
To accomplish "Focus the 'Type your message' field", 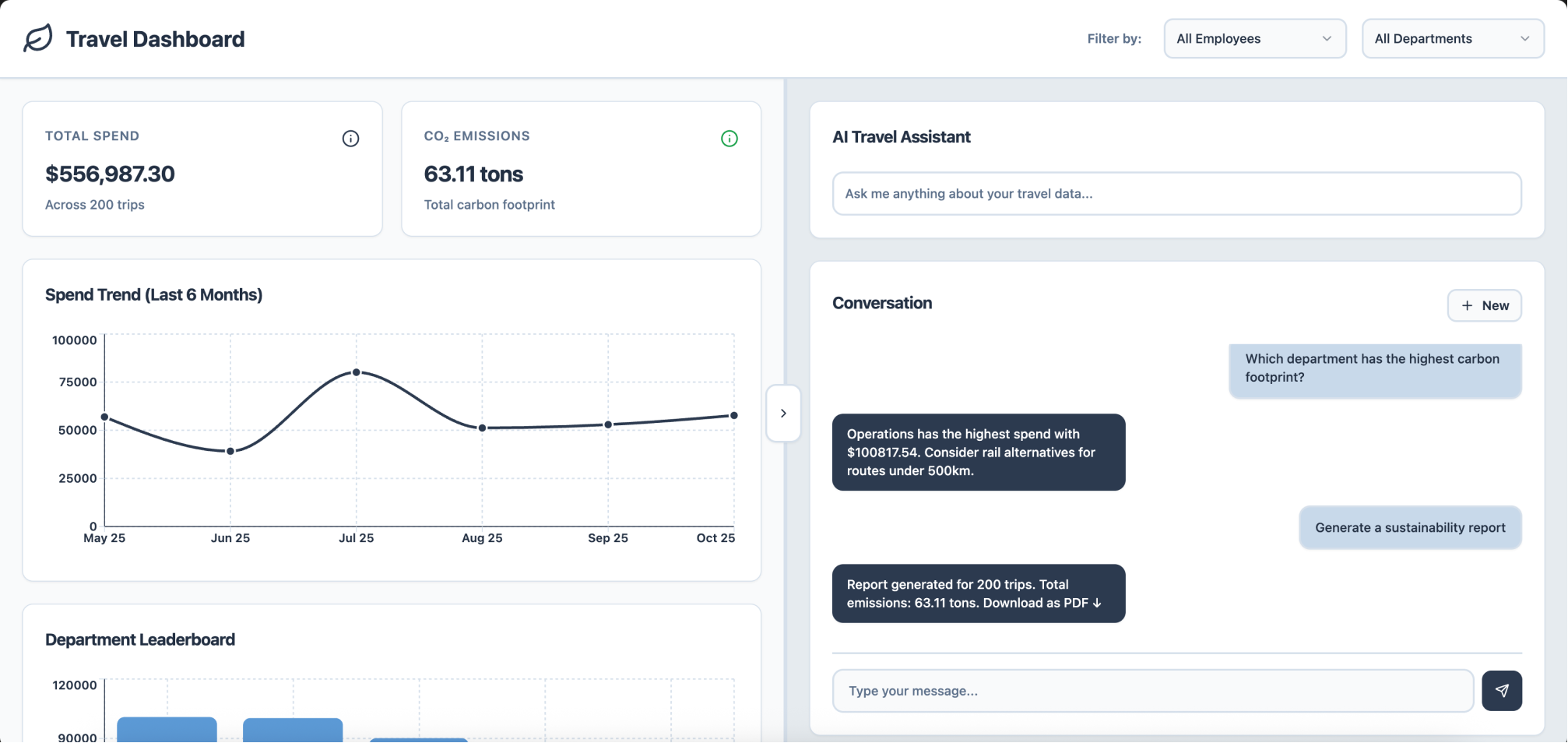I will (x=1153, y=691).
